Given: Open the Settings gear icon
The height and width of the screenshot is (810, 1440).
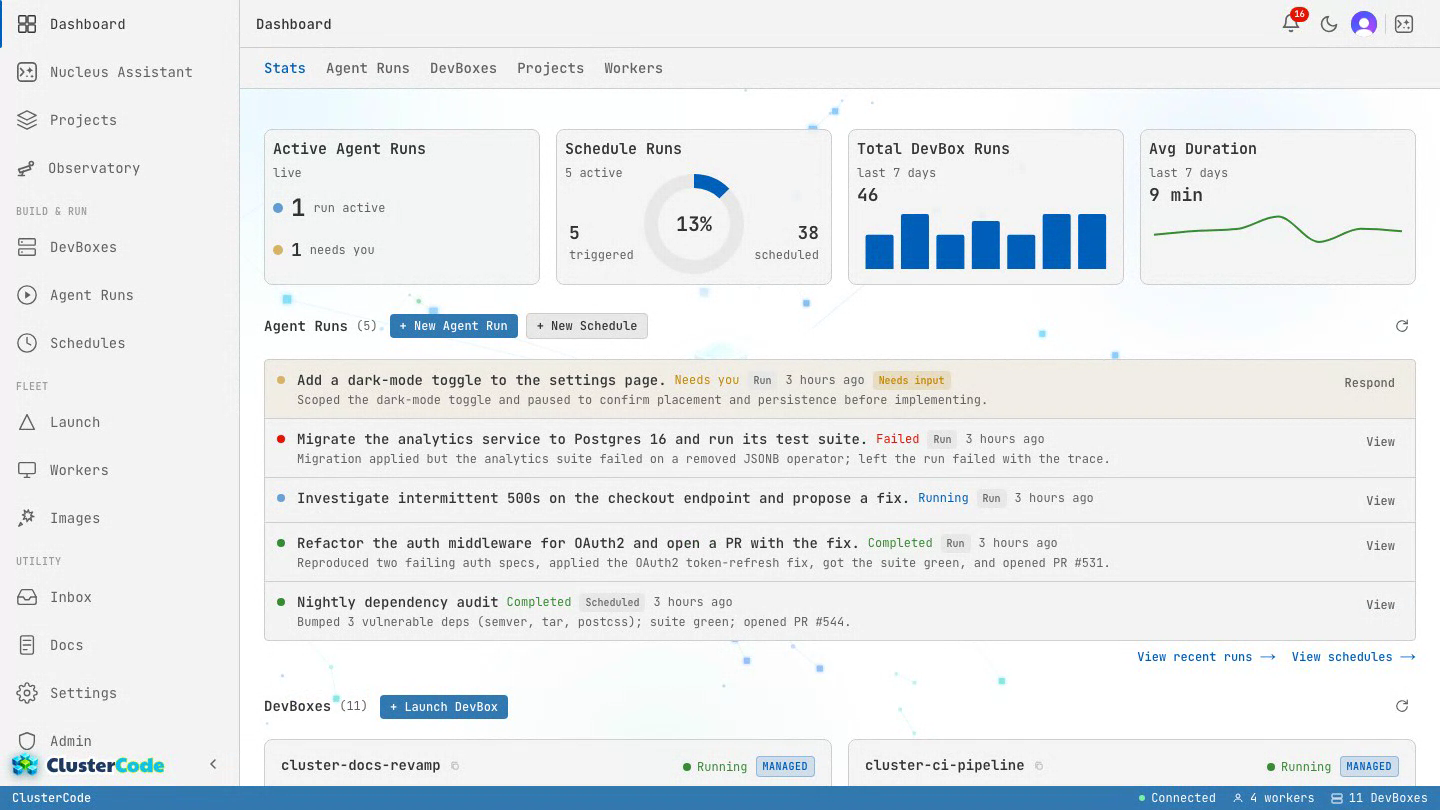Looking at the screenshot, I should [x=27, y=693].
